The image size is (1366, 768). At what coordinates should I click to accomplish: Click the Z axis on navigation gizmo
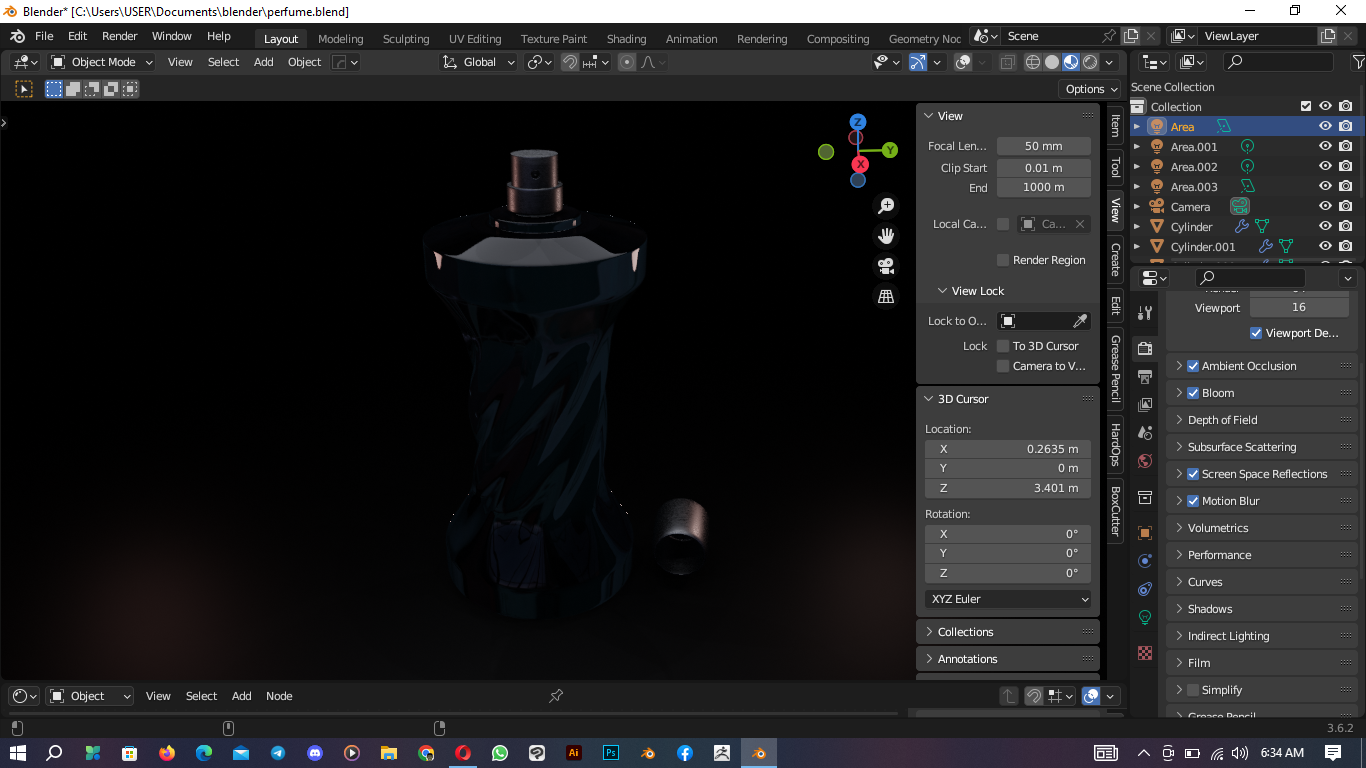tap(857, 122)
